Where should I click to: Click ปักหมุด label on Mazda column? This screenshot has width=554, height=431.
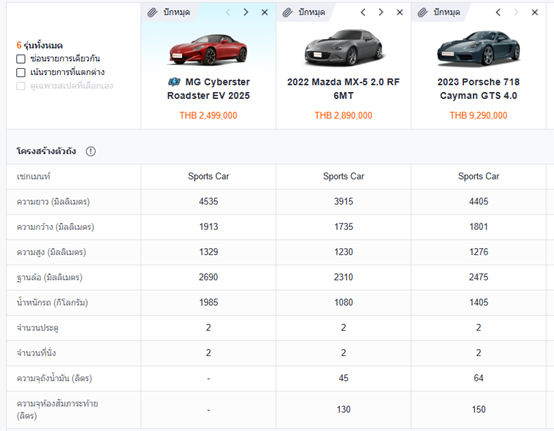(x=312, y=12)
